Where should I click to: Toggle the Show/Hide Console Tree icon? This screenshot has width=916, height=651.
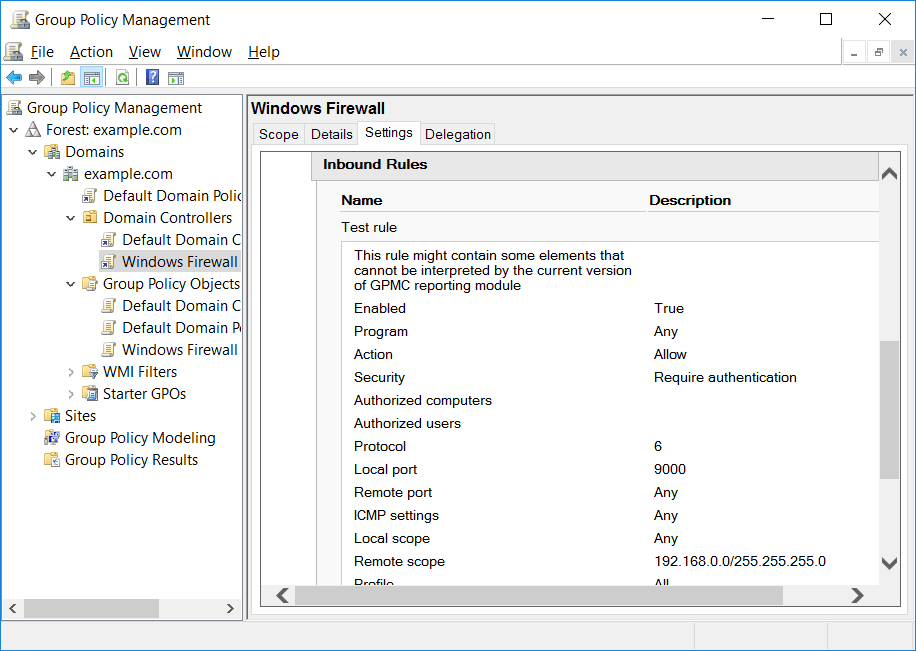pos(92,77)
